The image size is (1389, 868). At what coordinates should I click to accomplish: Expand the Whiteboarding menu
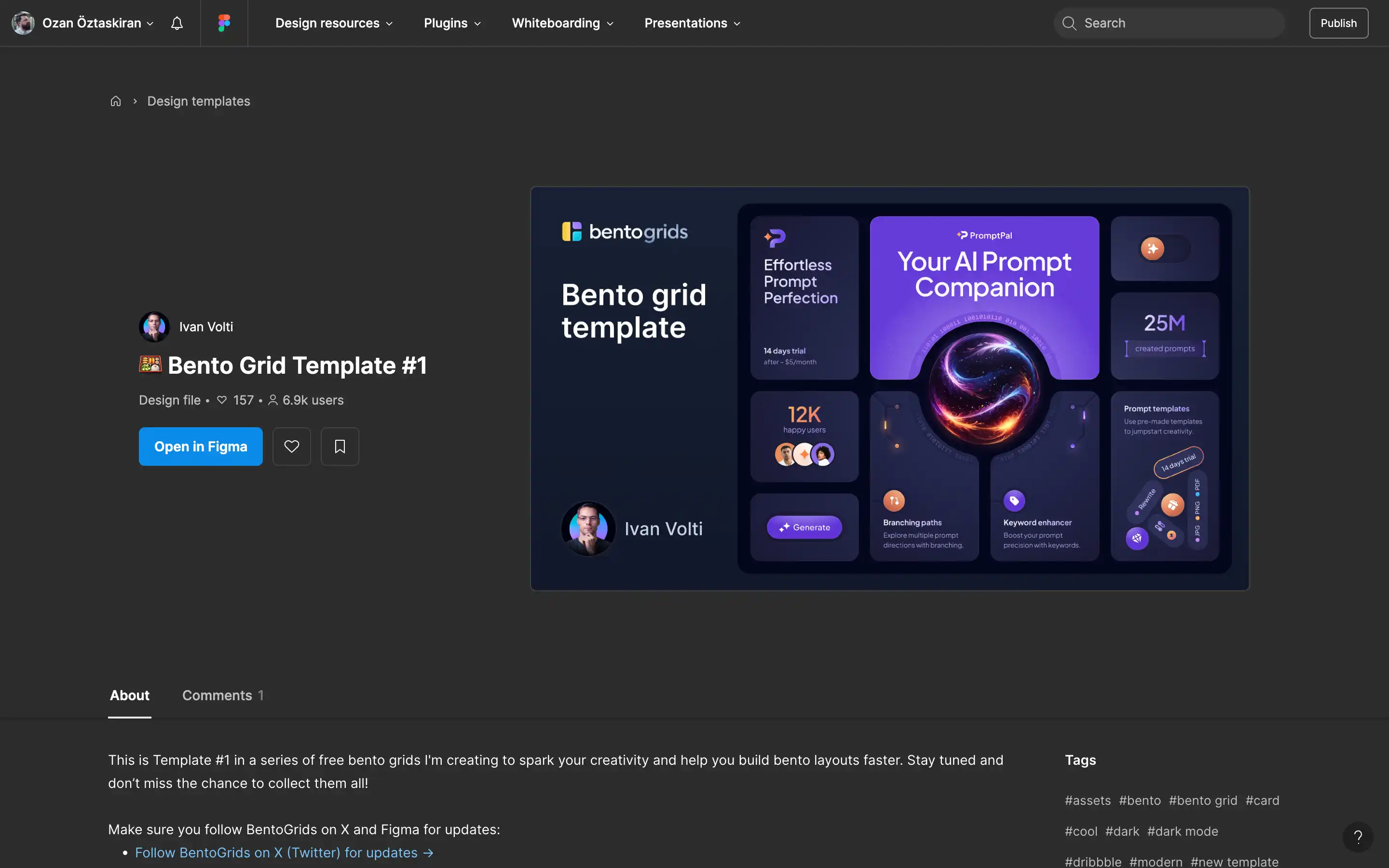pos(562,23)
